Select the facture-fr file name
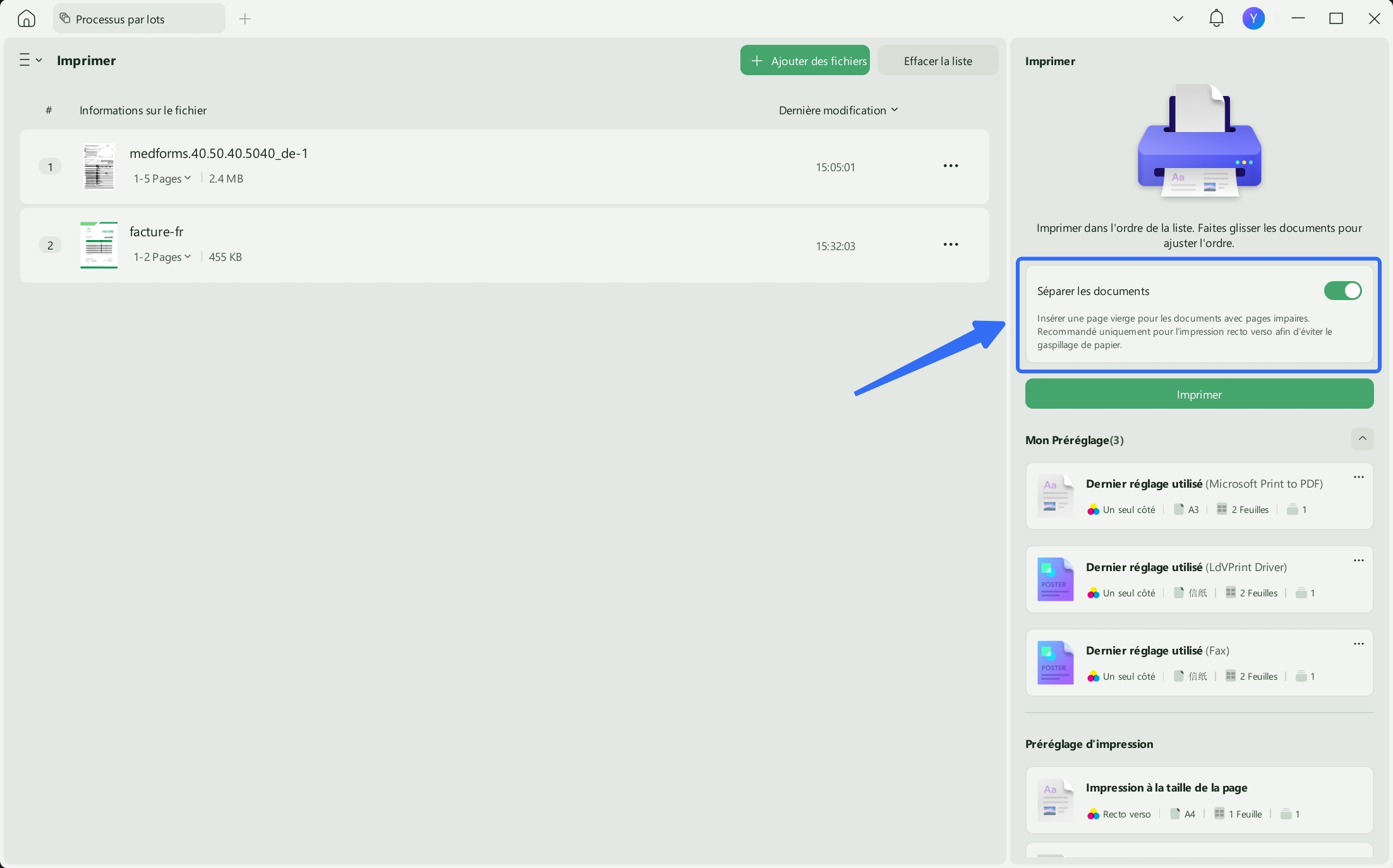The height and width of the screenshot is (868, 1393). pyautogui.click(x=156, y=232)
